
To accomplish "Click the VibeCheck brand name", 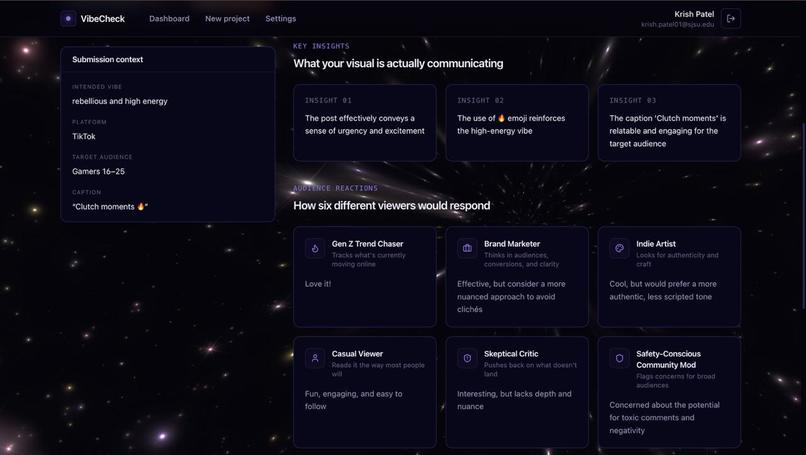I will point(103,19).
